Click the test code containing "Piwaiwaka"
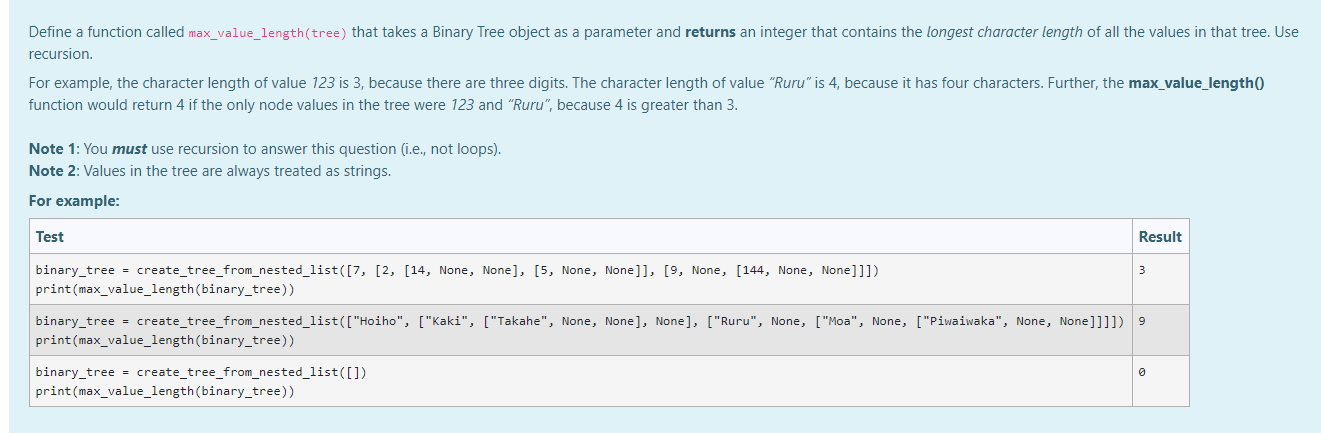This screenshot has width=1321, height=433. (x=580, y=321)
